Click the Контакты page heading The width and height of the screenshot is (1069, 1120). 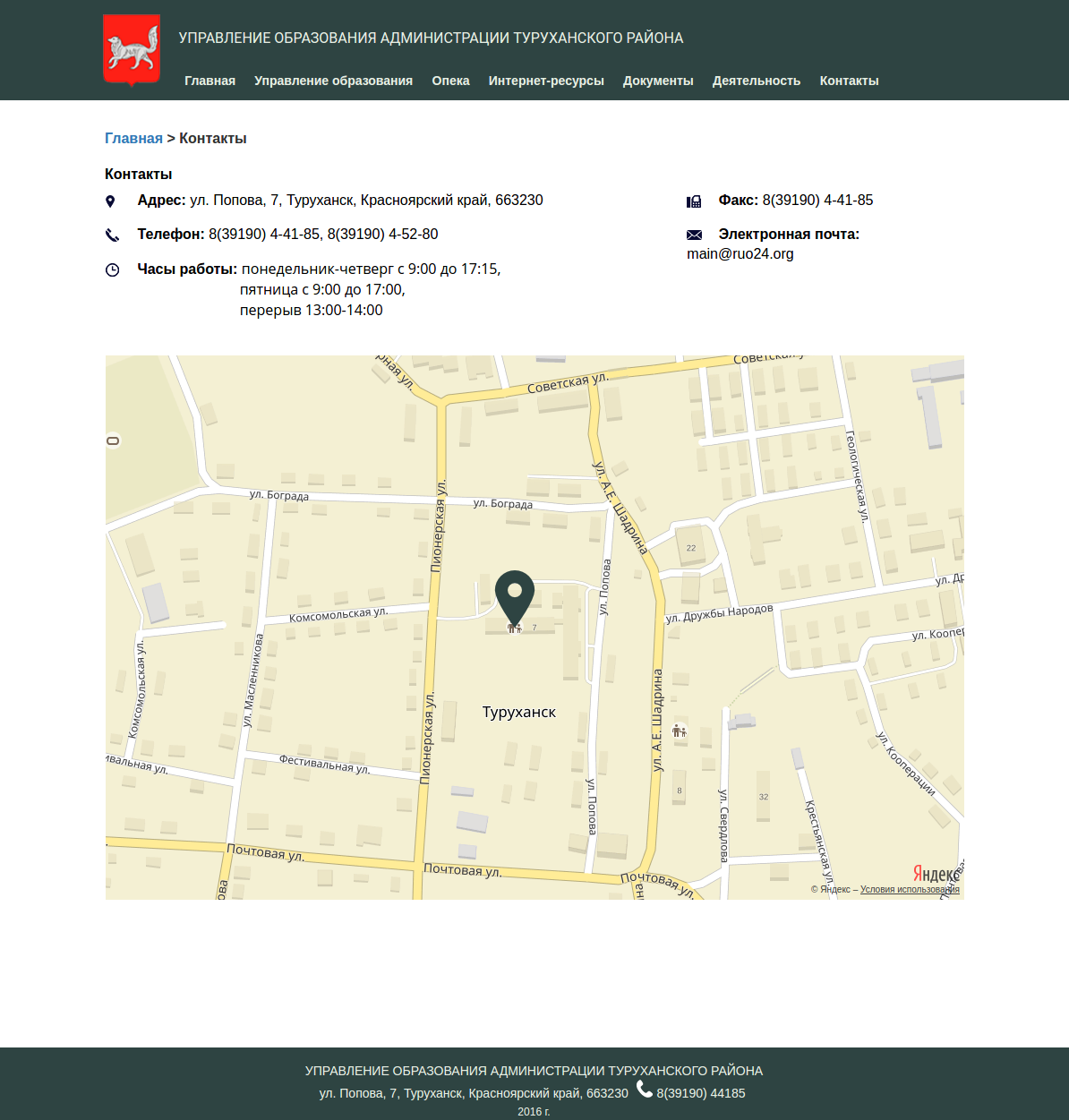(x=139, y=175)
